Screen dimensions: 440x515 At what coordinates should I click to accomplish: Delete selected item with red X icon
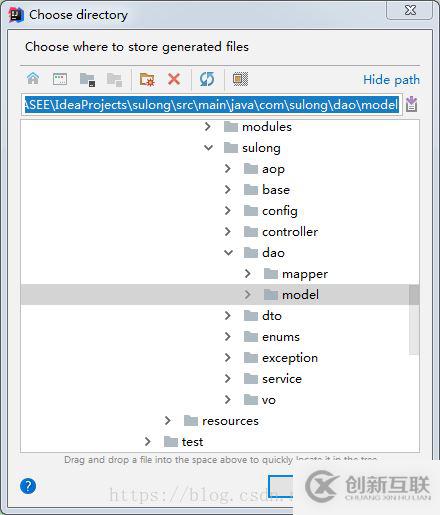[x=174, y=79]
